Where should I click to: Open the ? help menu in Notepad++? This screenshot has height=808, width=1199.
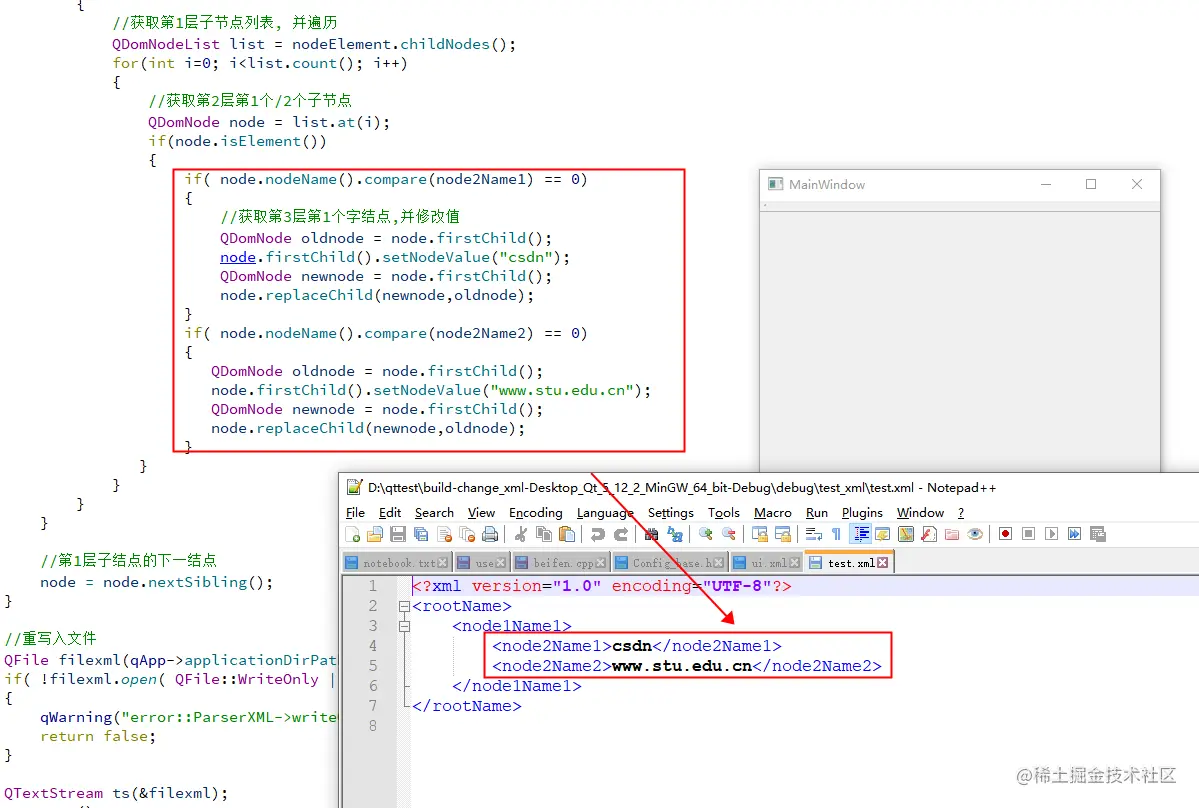click(961, 513)
